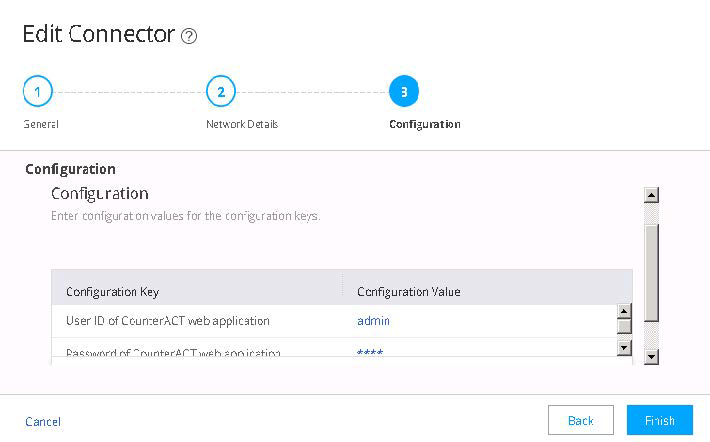Click the Cancel link
Image resolution: width=710 pixels, height=442 pixels.
[x=43, y=421]
